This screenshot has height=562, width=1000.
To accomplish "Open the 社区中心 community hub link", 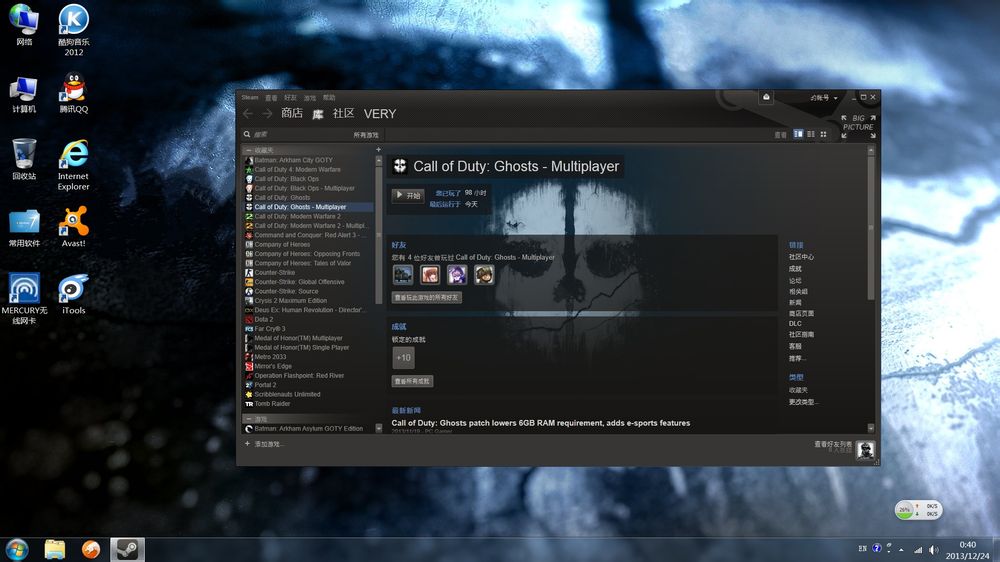I will 801,257.
